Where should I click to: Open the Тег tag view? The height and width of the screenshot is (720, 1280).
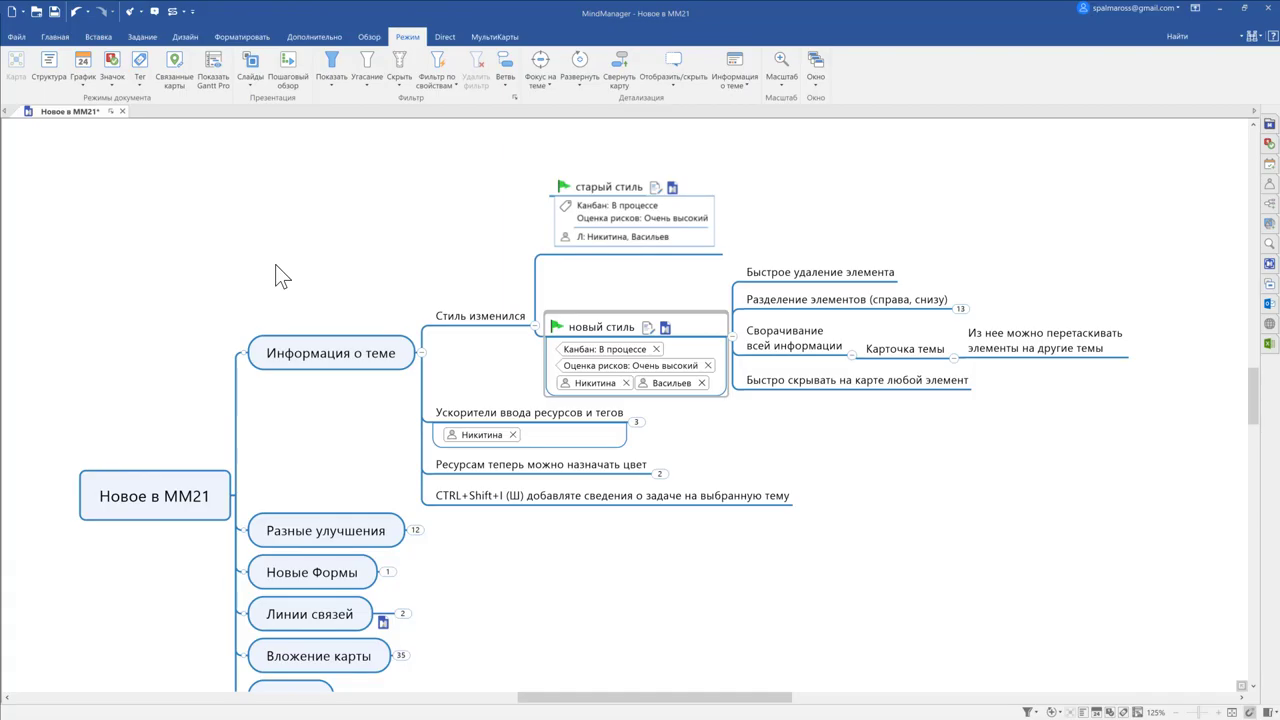click(x=140, y=67)
